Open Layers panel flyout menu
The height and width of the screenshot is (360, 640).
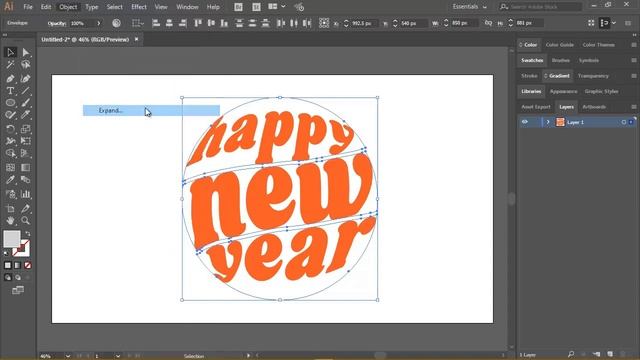(634, 107)
